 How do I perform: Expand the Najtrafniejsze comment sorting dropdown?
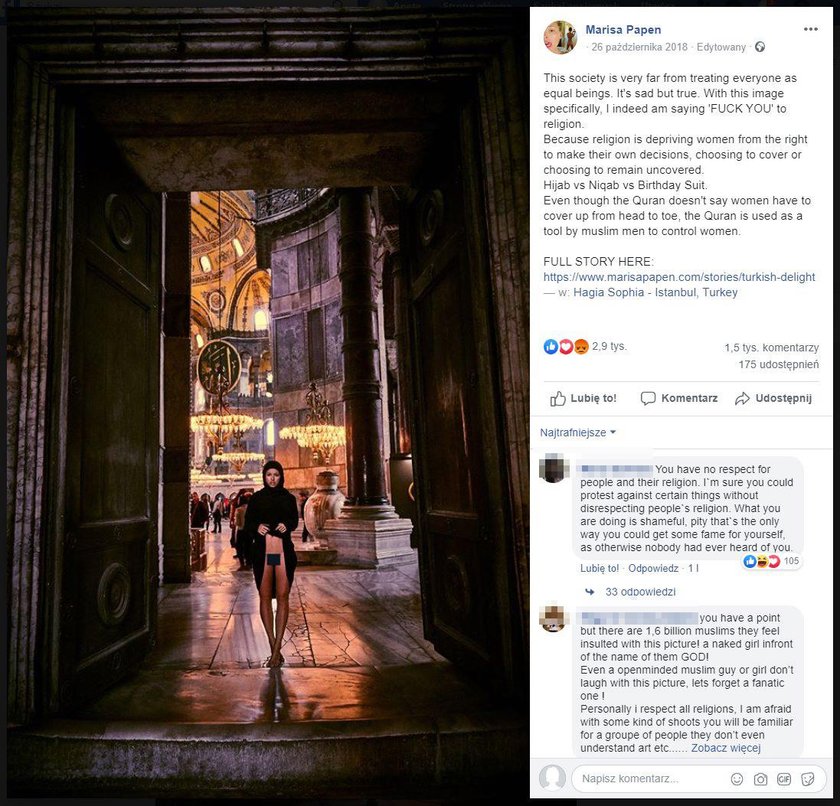[x=578, y=432]
